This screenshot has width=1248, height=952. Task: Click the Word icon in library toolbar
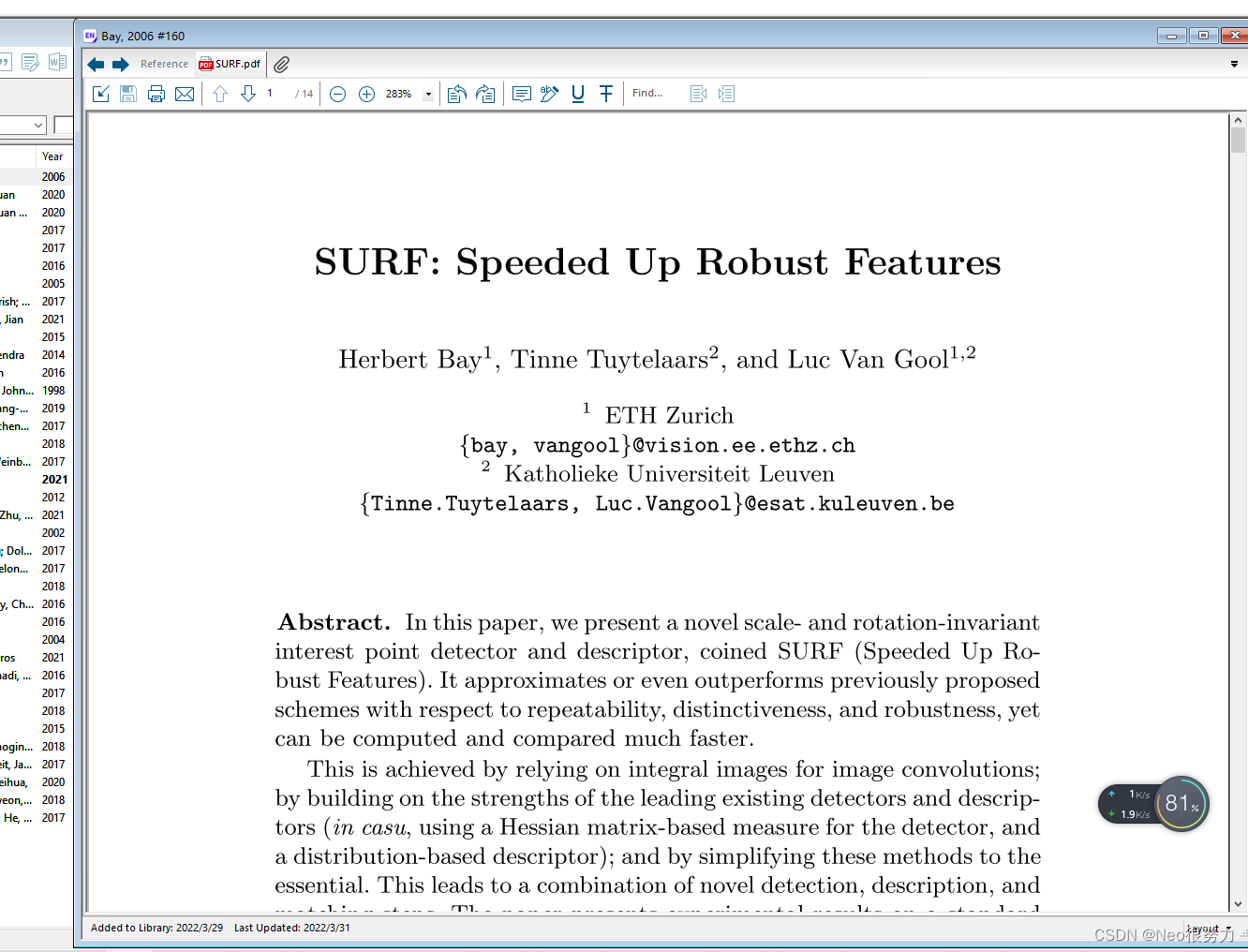pos(57,62)
